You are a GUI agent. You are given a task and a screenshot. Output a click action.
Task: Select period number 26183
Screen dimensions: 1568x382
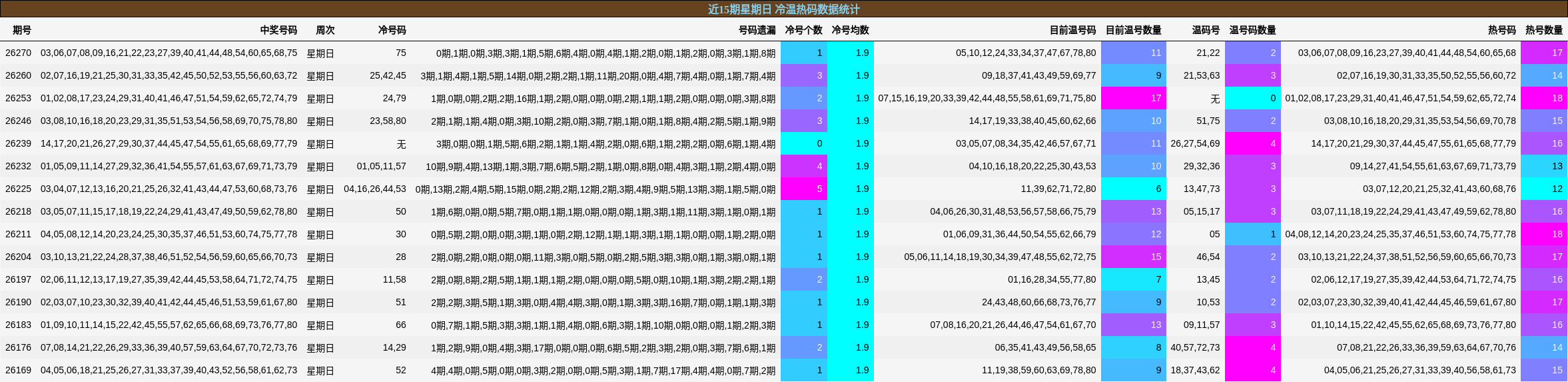coord(18,325)
